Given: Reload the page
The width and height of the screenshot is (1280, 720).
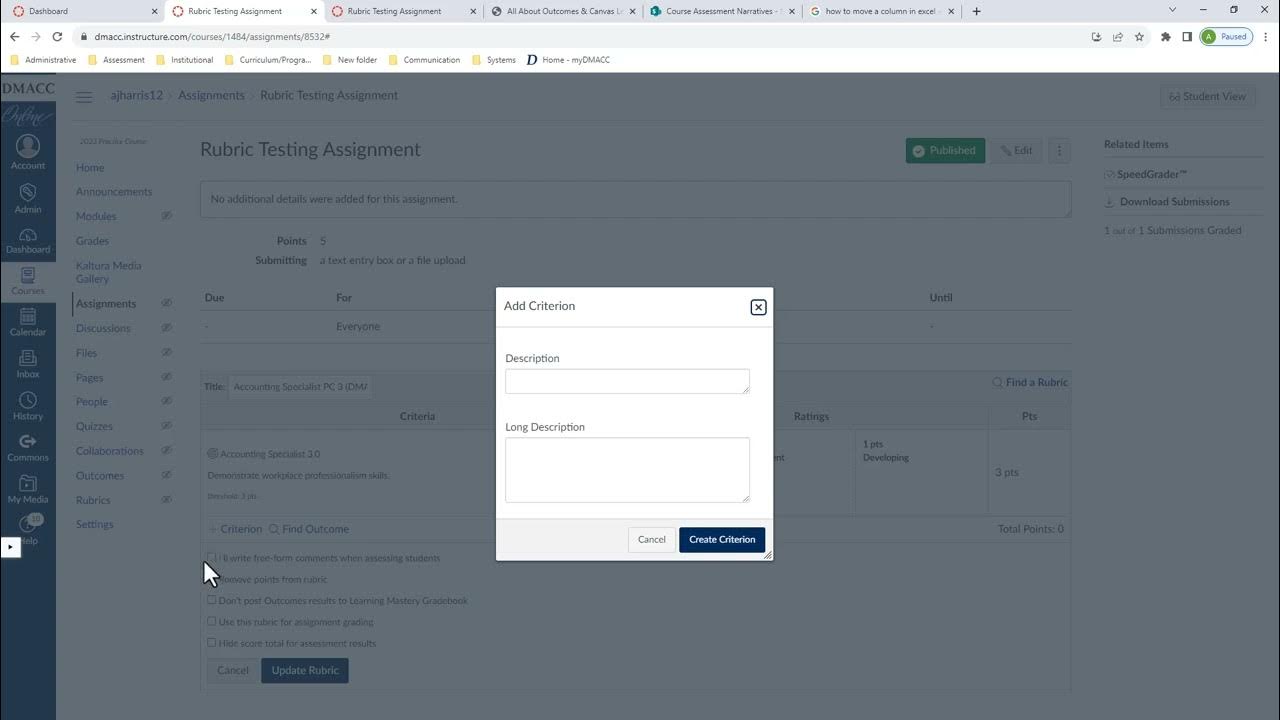Looking at the screenshot, I should (x=57, y=37).
